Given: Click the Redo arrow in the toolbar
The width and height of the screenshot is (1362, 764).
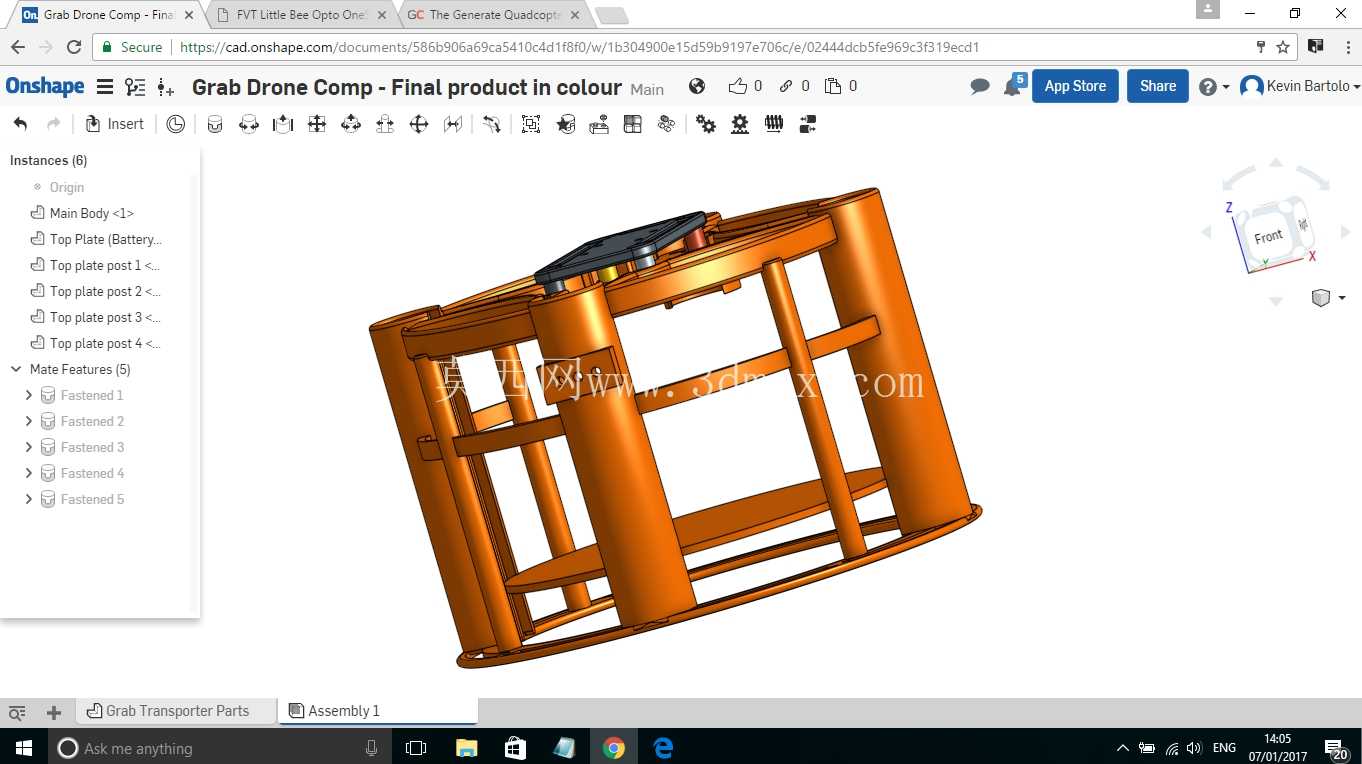Looking at the screenshot, I should click(54, 124).
